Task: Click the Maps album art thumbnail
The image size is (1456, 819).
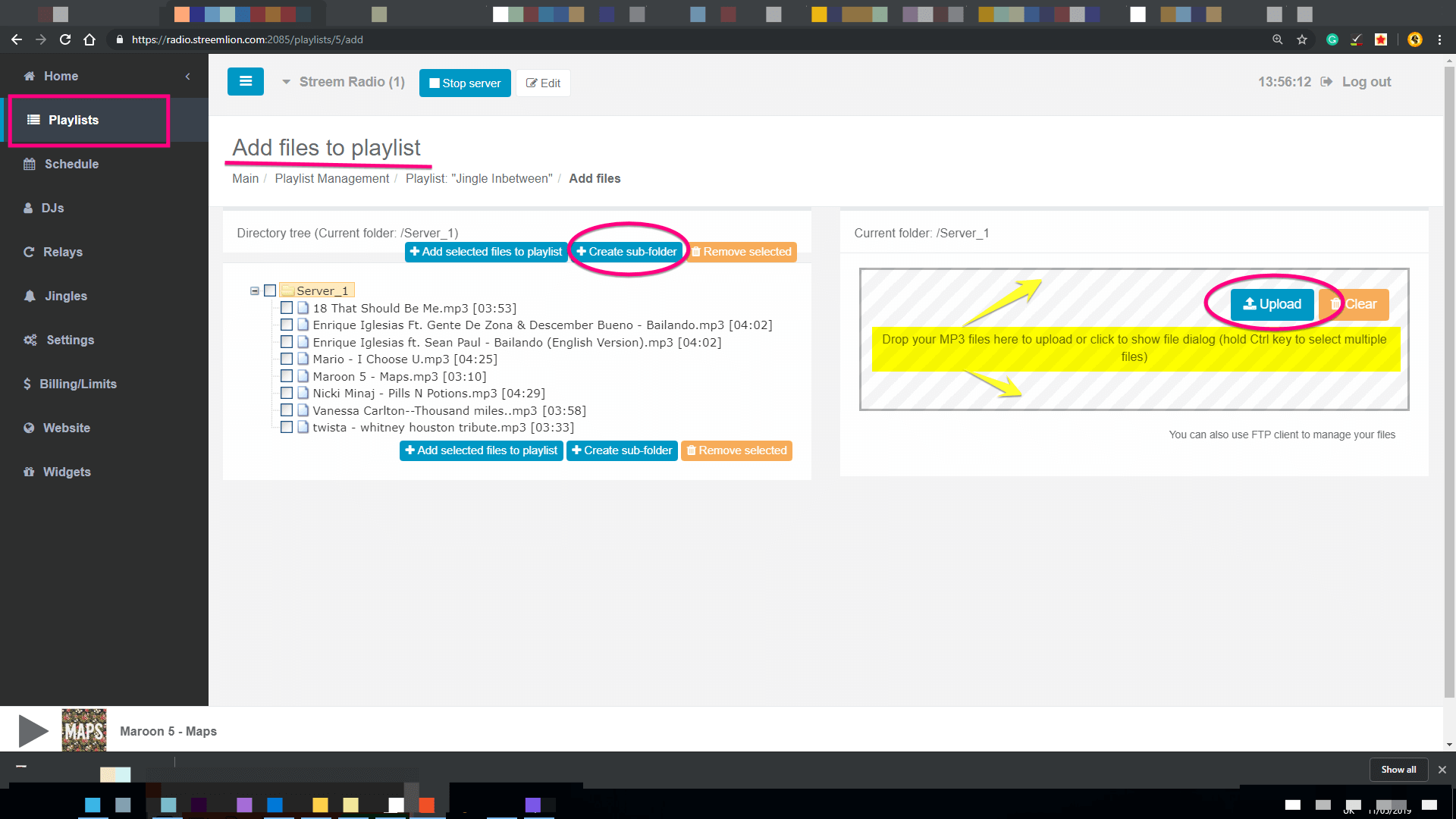Action: pos(84,730)
